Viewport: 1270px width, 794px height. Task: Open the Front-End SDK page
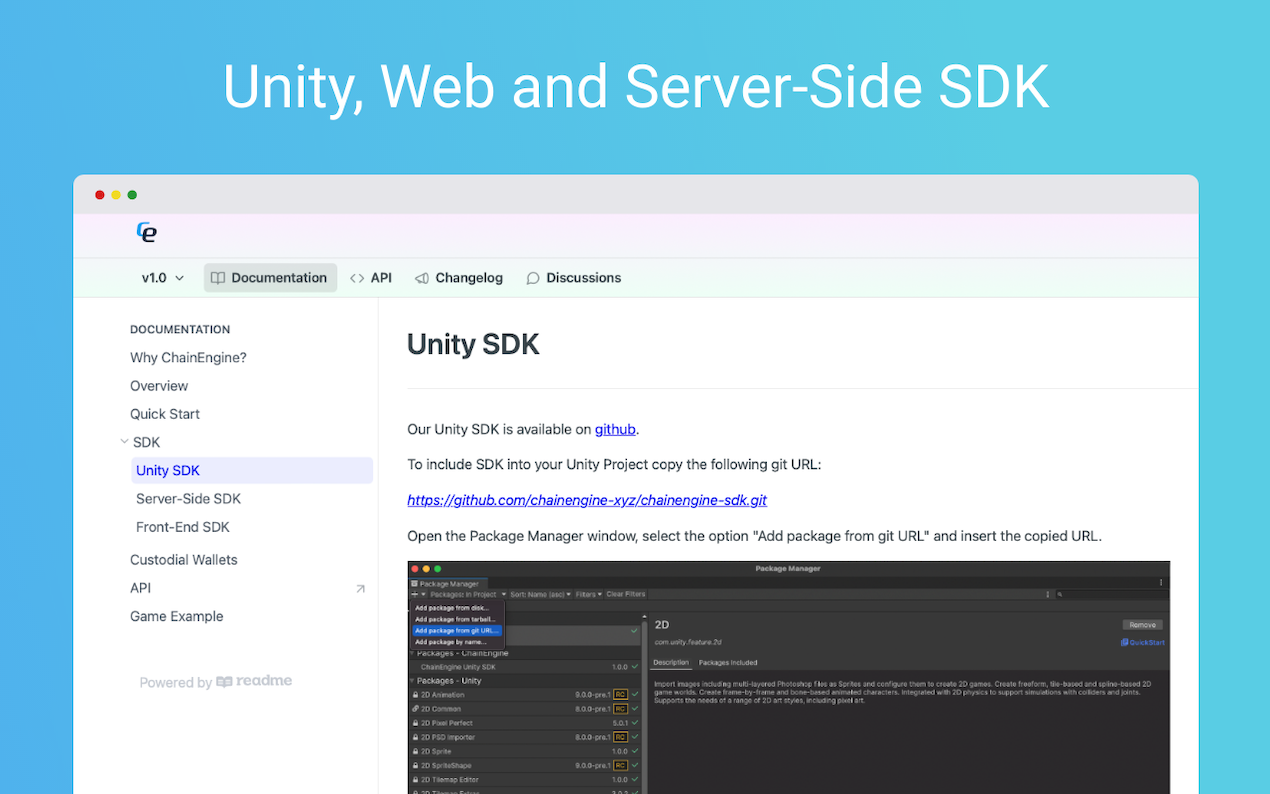(x=183, y=527)
